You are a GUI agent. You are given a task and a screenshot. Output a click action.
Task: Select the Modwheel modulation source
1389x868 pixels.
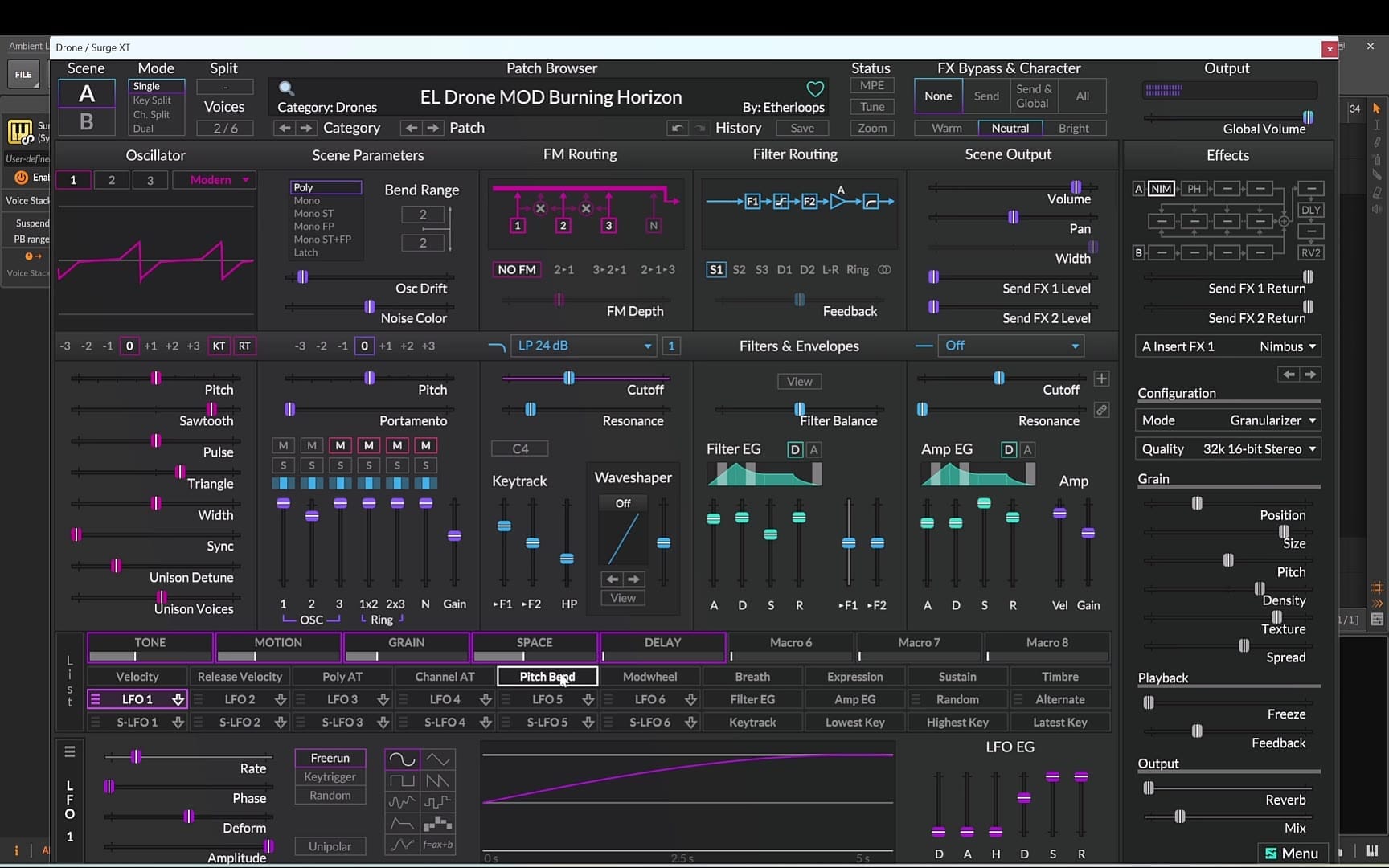(x=649, y=677)
